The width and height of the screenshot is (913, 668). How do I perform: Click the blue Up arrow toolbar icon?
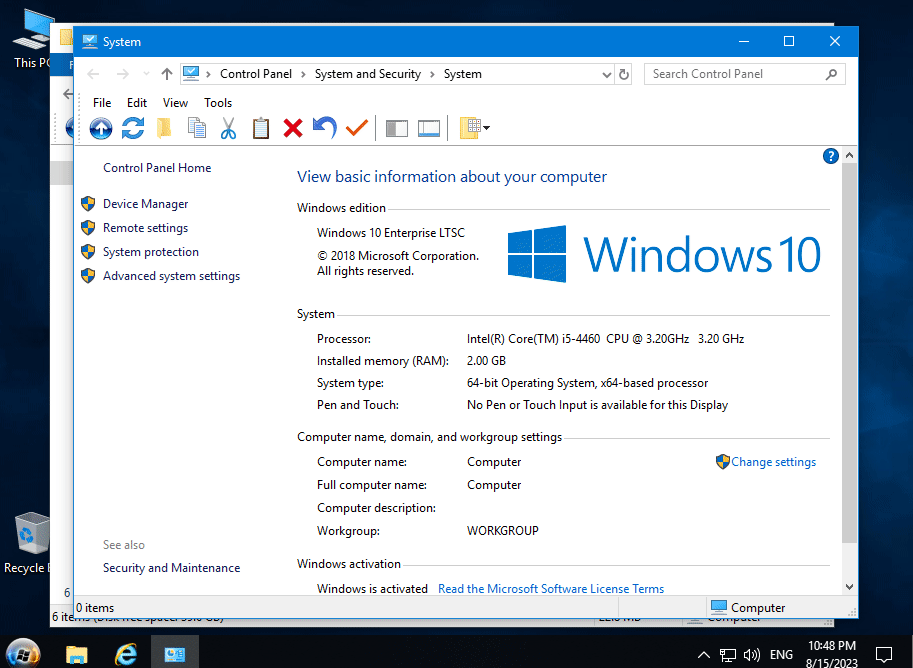(101, 128)
